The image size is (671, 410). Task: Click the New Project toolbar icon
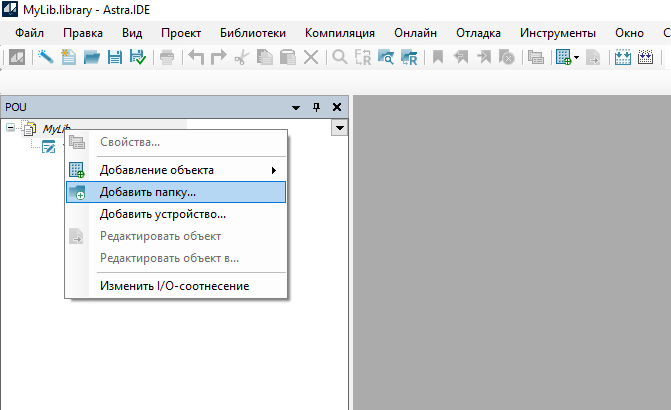(69, 57)
